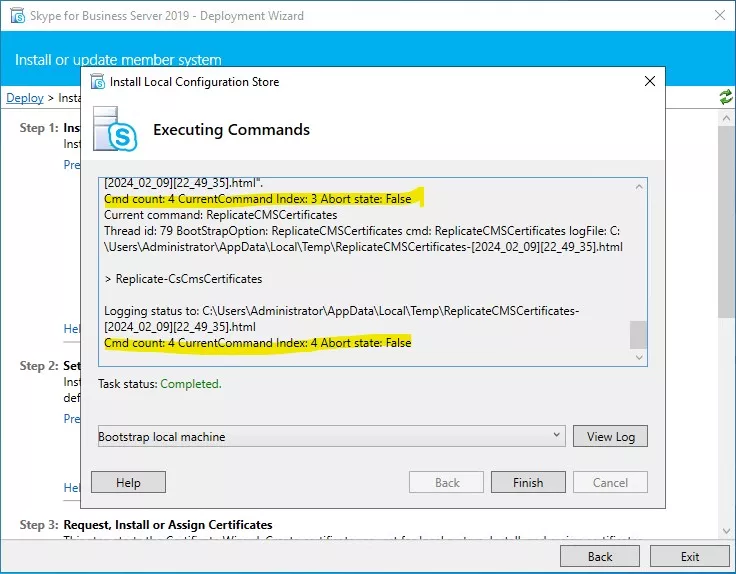The image size is (736, 574).
Task: Click the 'Thread id: 79 BootStrapOption' log line
Action: pyautogui.click(x=363, y=239)
